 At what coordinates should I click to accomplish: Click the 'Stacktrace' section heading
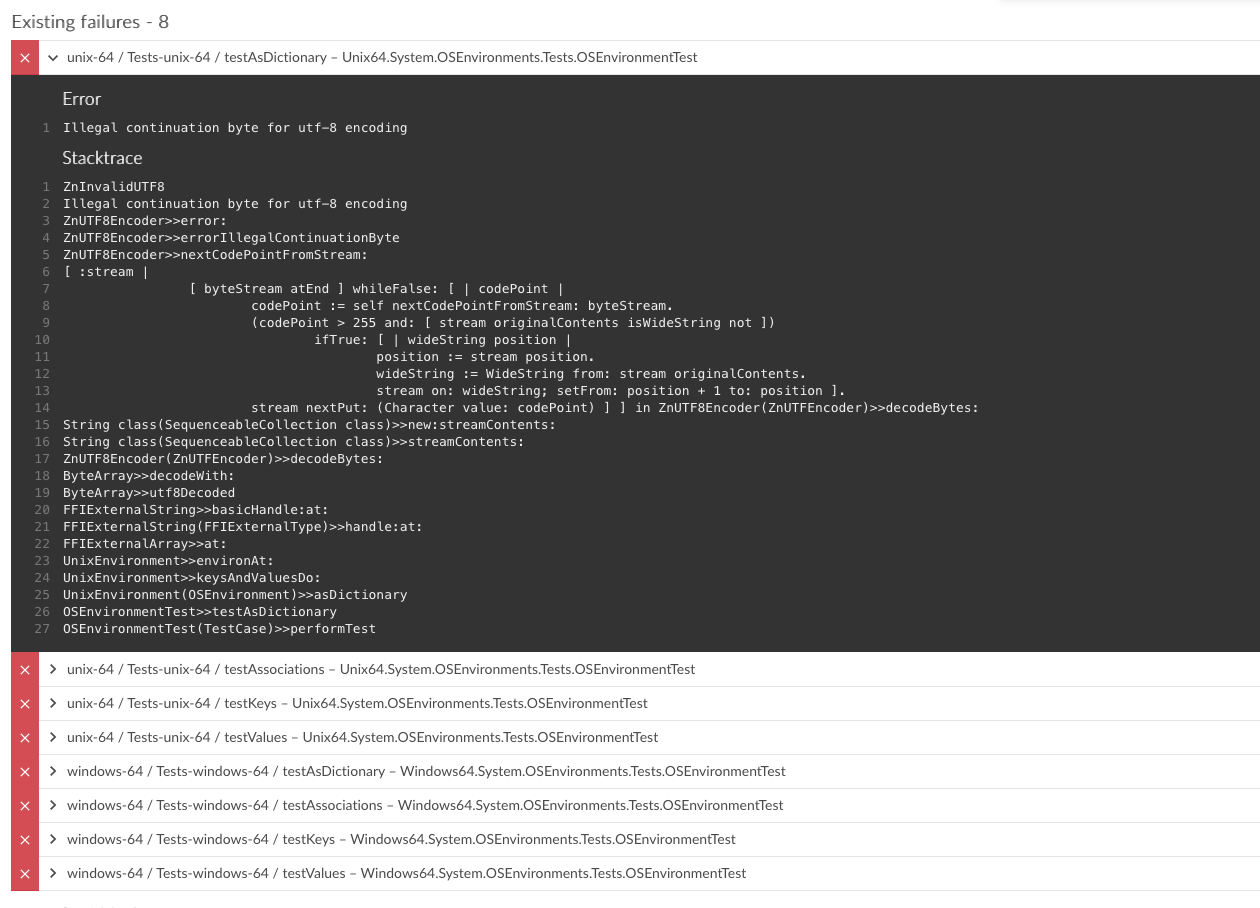click(x=102, y=158)
